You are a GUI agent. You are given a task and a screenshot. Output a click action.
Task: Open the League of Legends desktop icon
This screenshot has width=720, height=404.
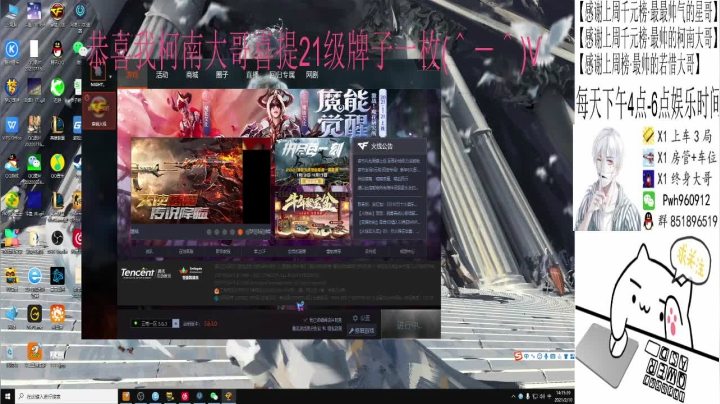coord(57,125)
